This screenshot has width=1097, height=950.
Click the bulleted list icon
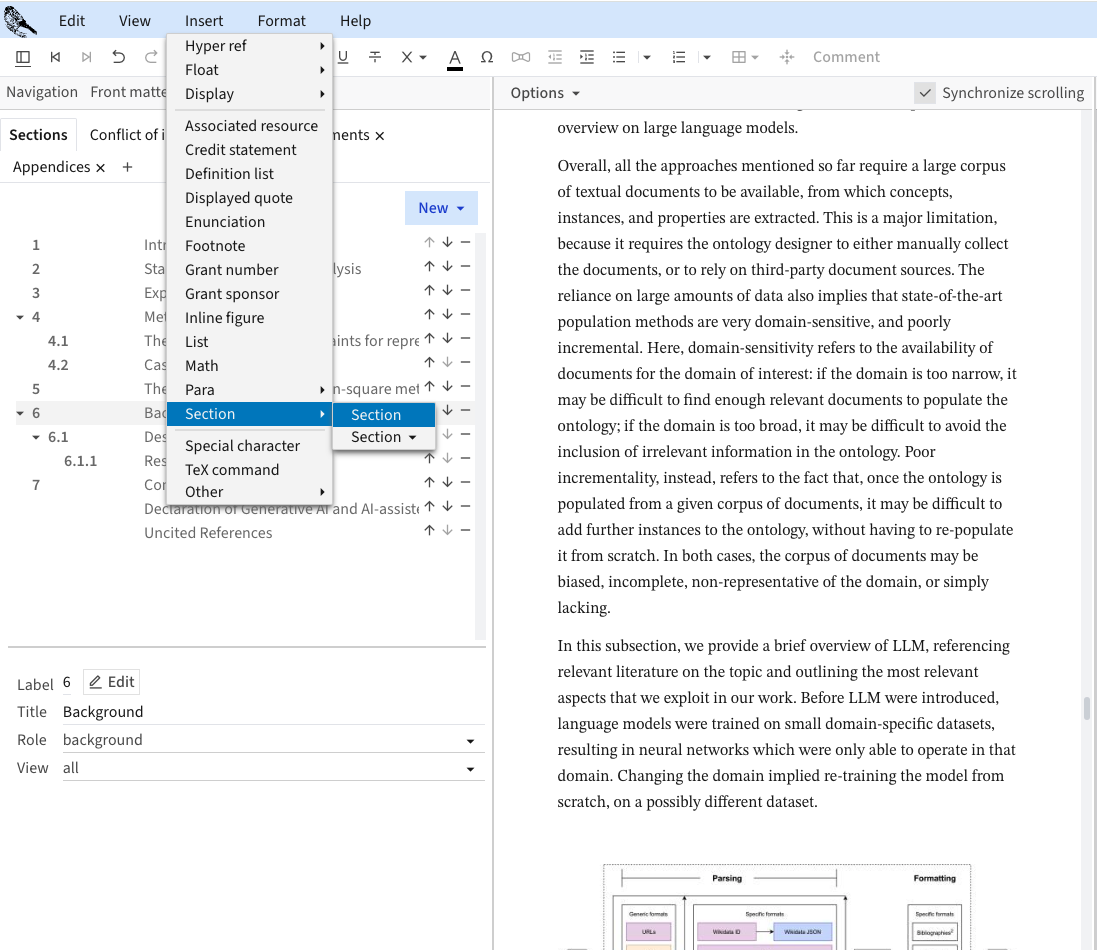(619, 57)
